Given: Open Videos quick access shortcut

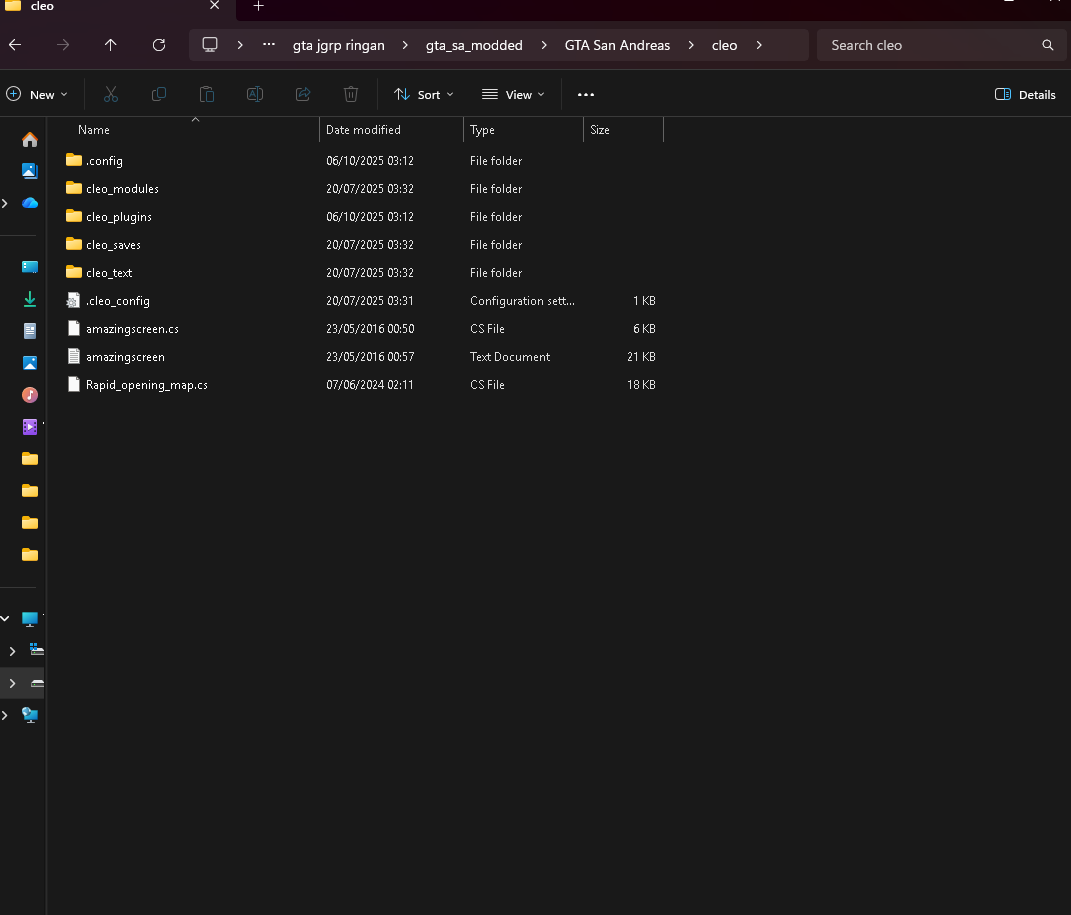Looking at the screenshot, I should coord(29,427).
